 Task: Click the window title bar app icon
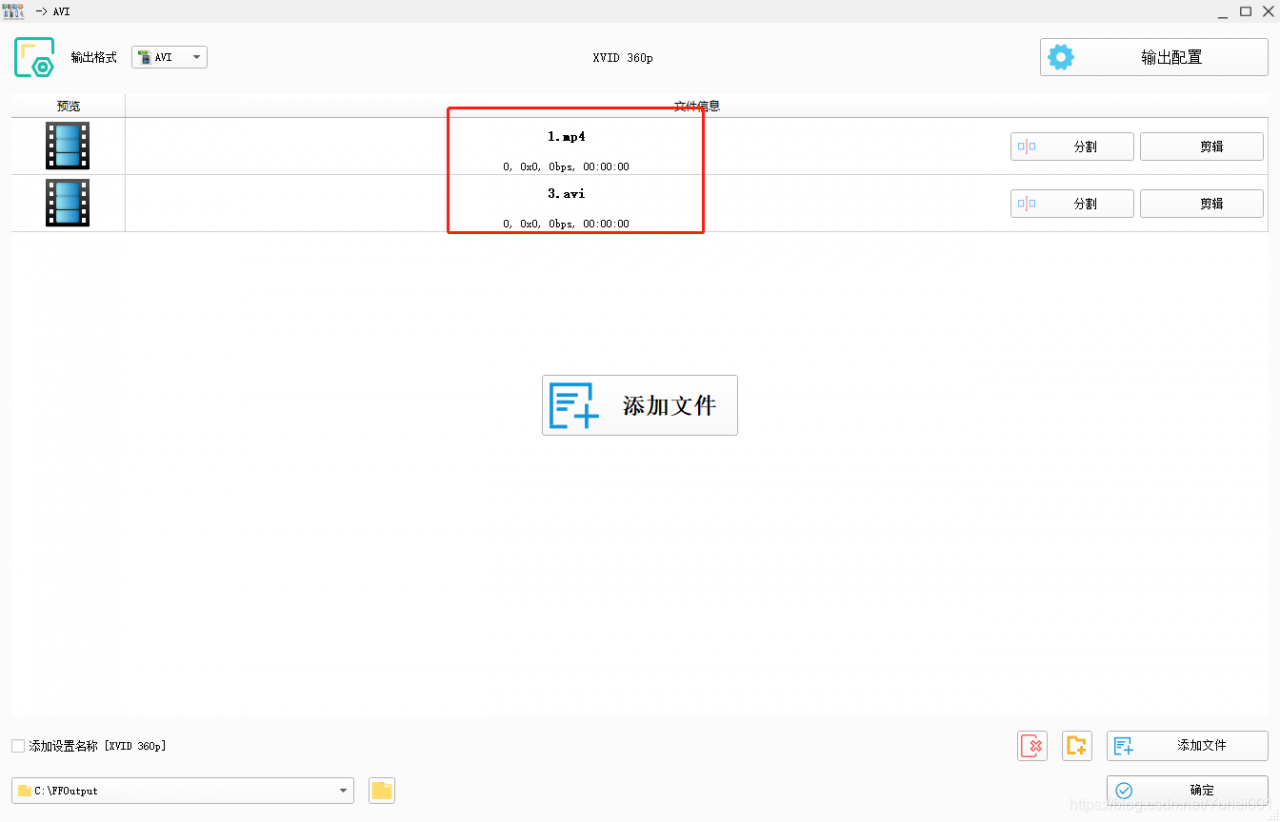click(x=14, y=11)
